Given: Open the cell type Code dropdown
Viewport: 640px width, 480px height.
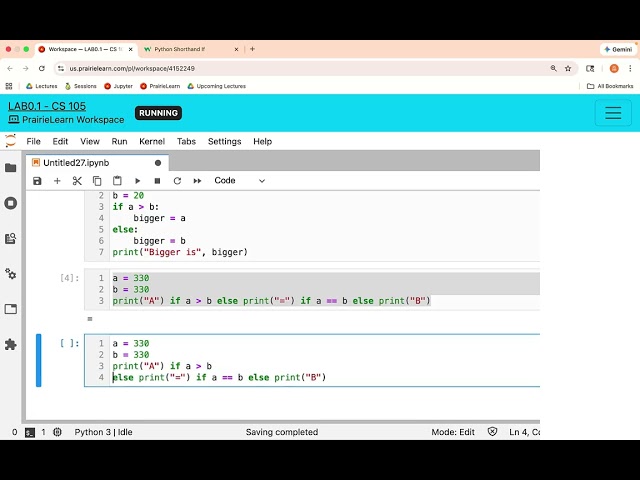Looking at the screenshot, I should click(240, 180).
